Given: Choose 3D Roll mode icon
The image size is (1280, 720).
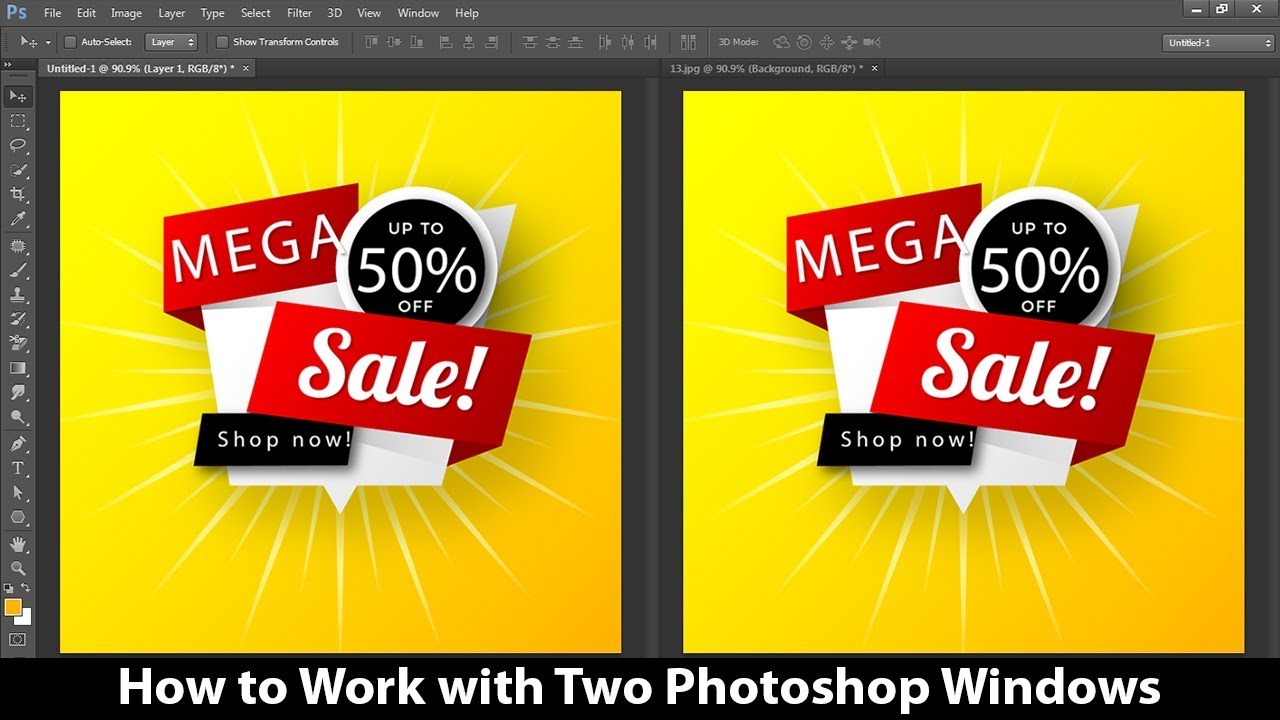Looking at the screenshot, I should (804, 42).
